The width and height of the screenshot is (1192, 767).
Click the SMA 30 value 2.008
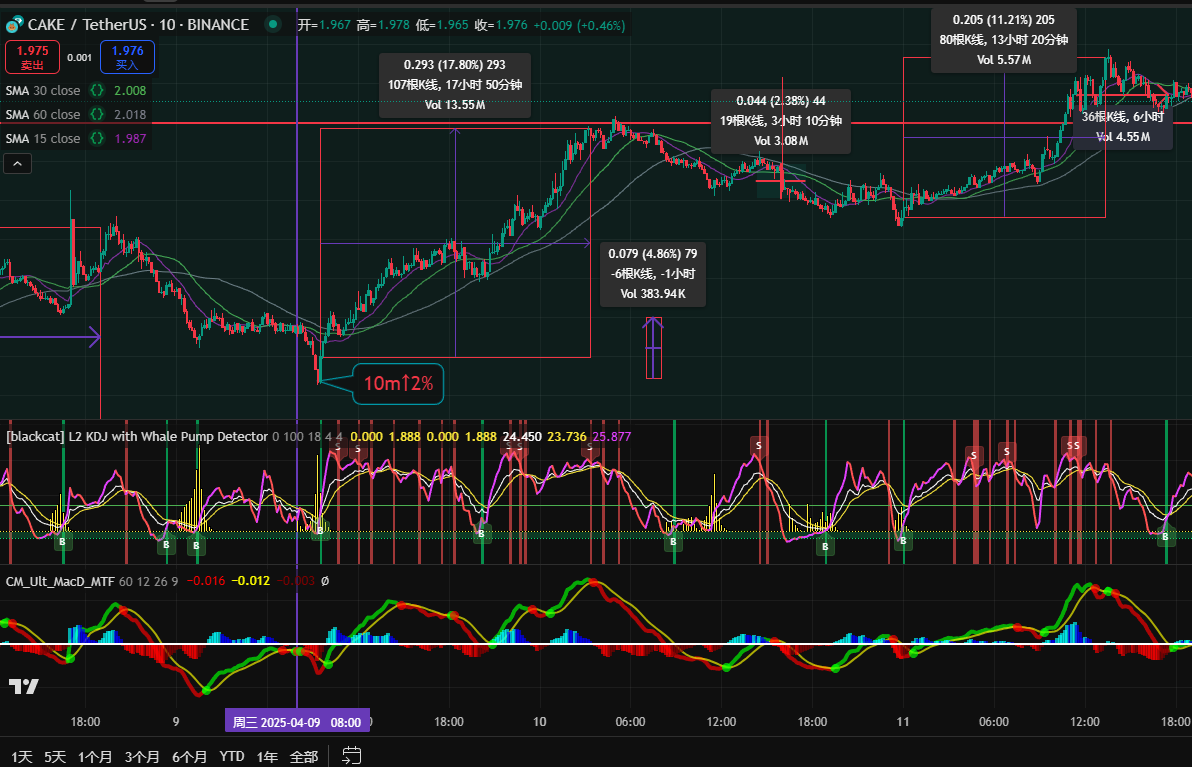point(130,90)
